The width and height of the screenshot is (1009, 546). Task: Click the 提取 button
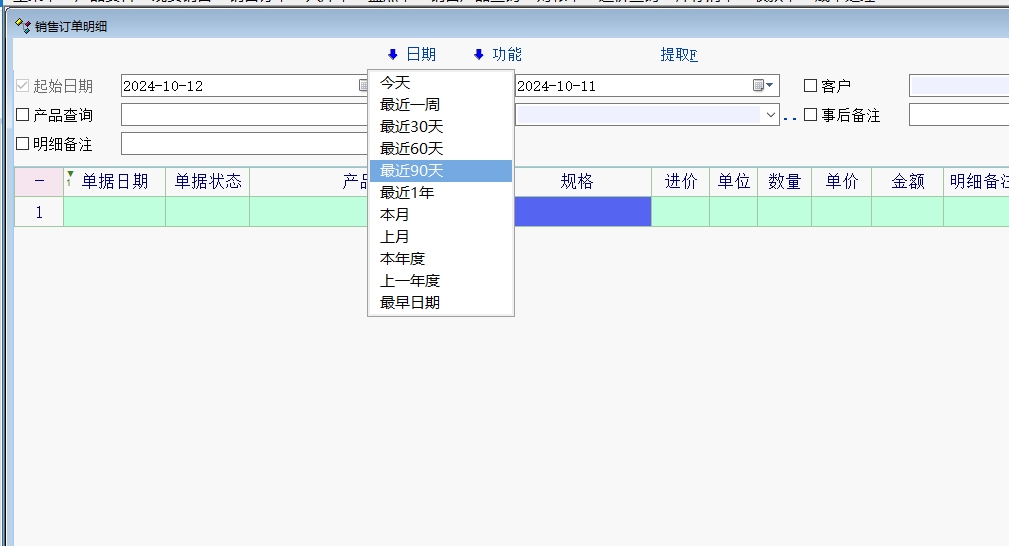click(678, 55)
